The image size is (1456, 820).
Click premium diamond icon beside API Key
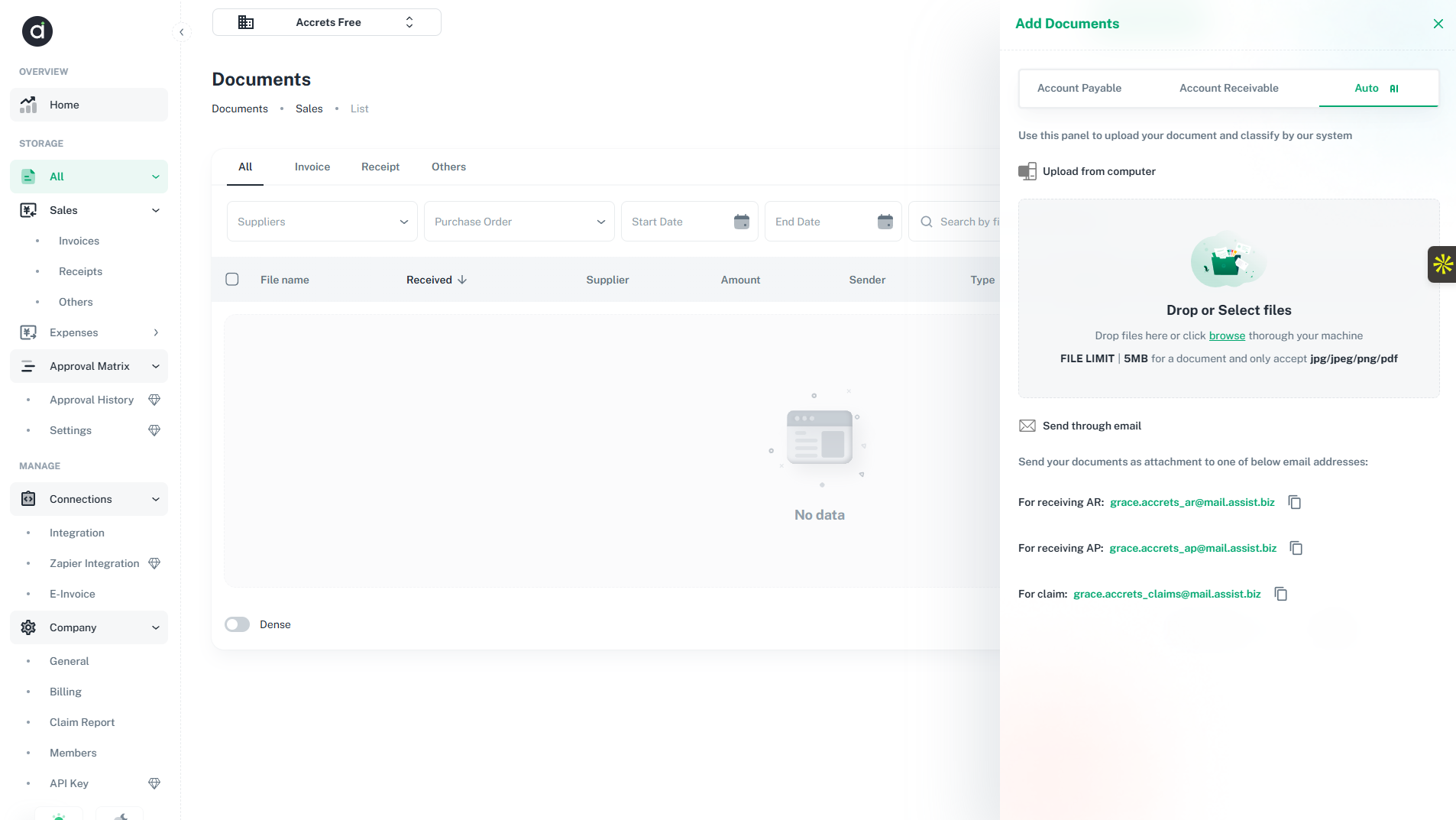tap(154, 783)
